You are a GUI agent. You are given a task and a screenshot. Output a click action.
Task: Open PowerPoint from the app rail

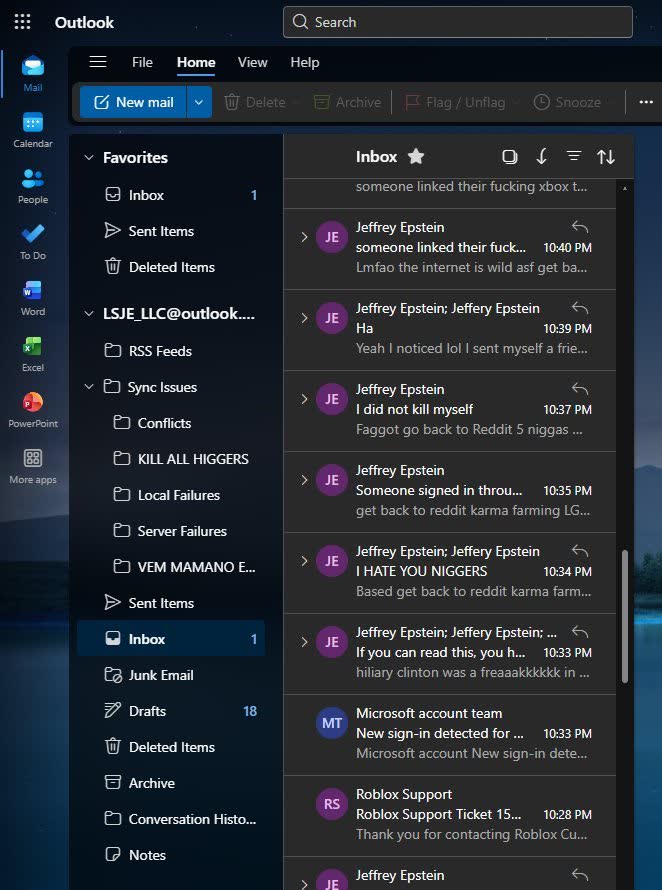(32, 410)
